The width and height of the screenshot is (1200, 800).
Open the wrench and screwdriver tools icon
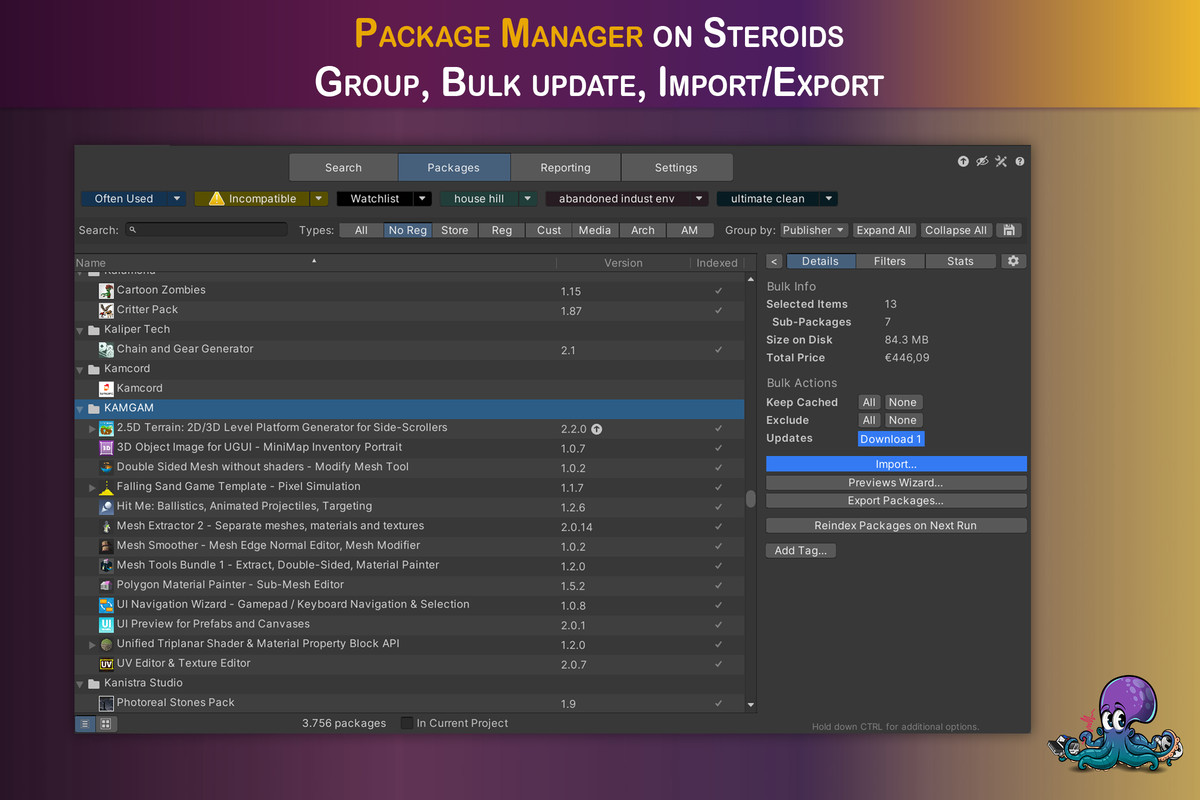pyautogui.click(x=1001, y=161)
